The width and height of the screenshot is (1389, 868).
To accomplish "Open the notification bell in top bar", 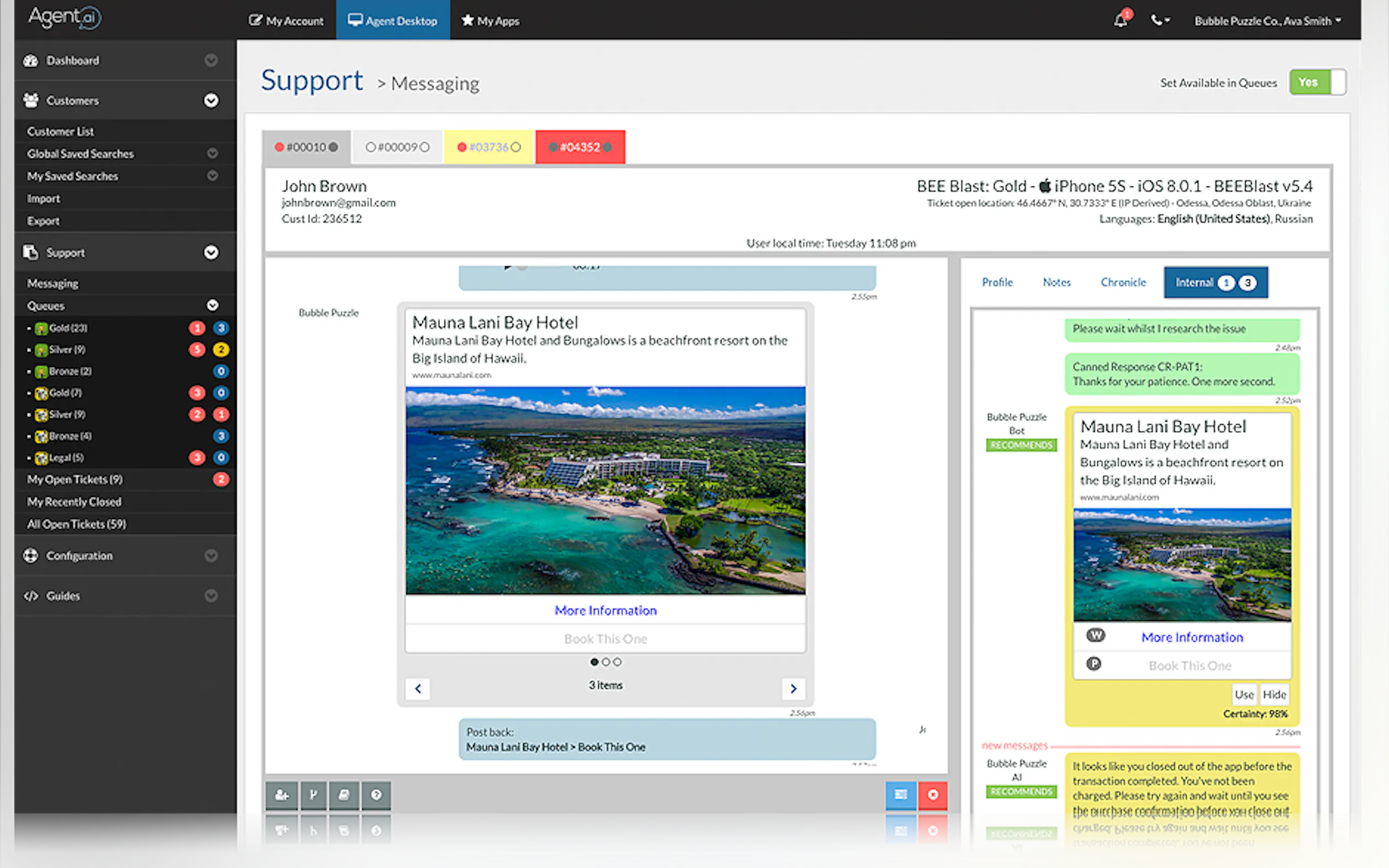I will [1120, 21].
